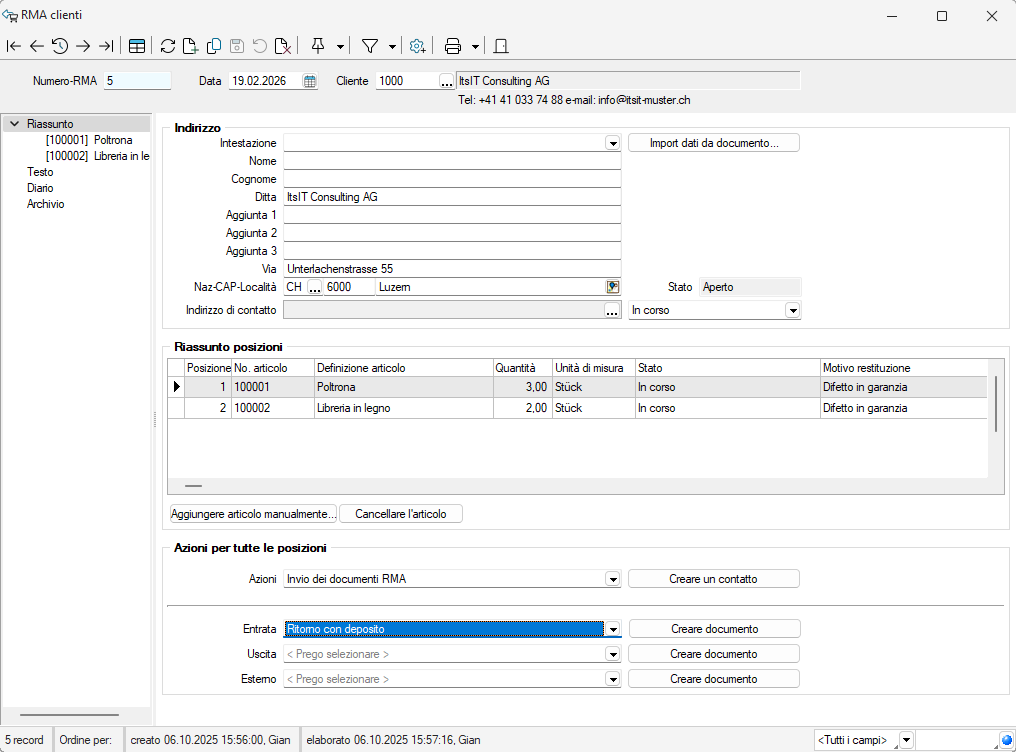Click the Nome input field

452,161
